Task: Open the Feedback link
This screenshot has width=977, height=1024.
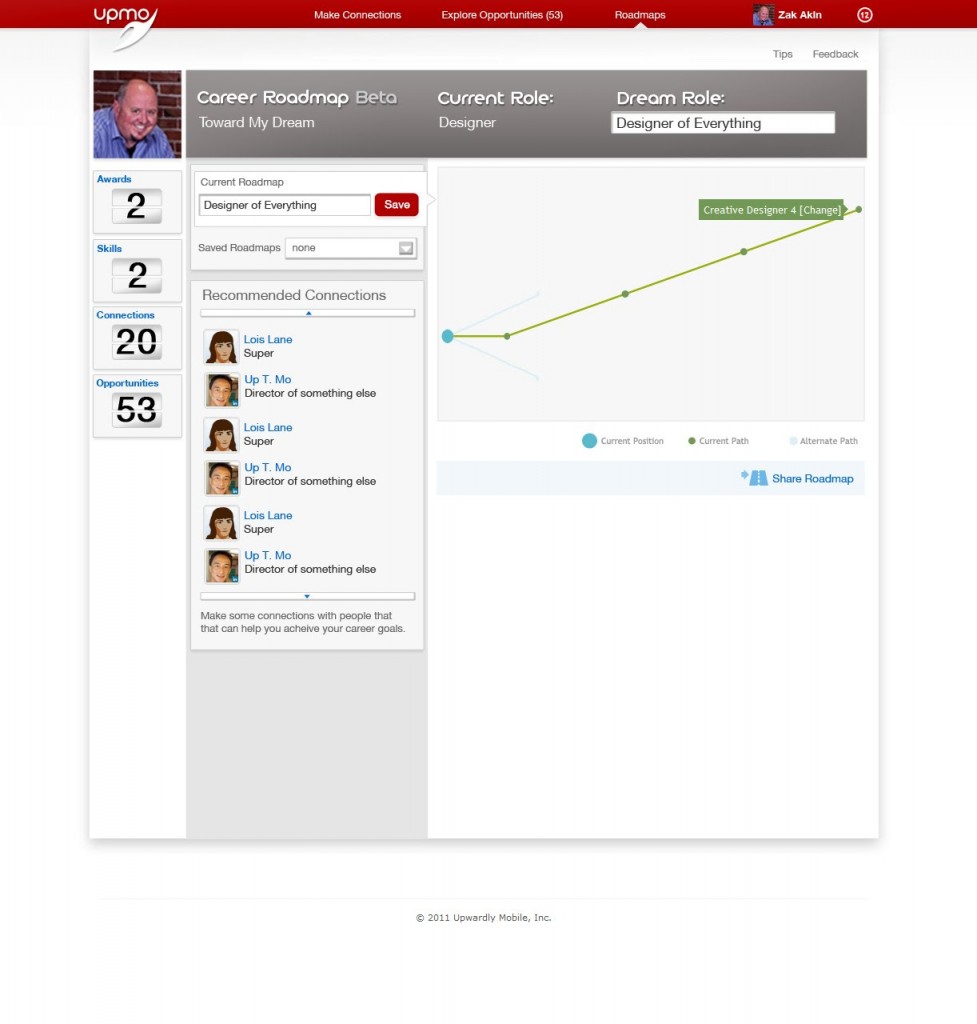Action: [x=835, y=54]
